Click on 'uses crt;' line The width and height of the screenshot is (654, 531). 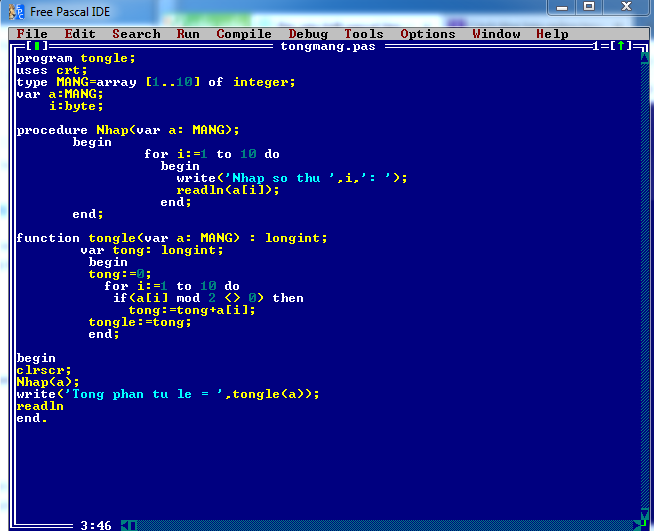(52, 70)
